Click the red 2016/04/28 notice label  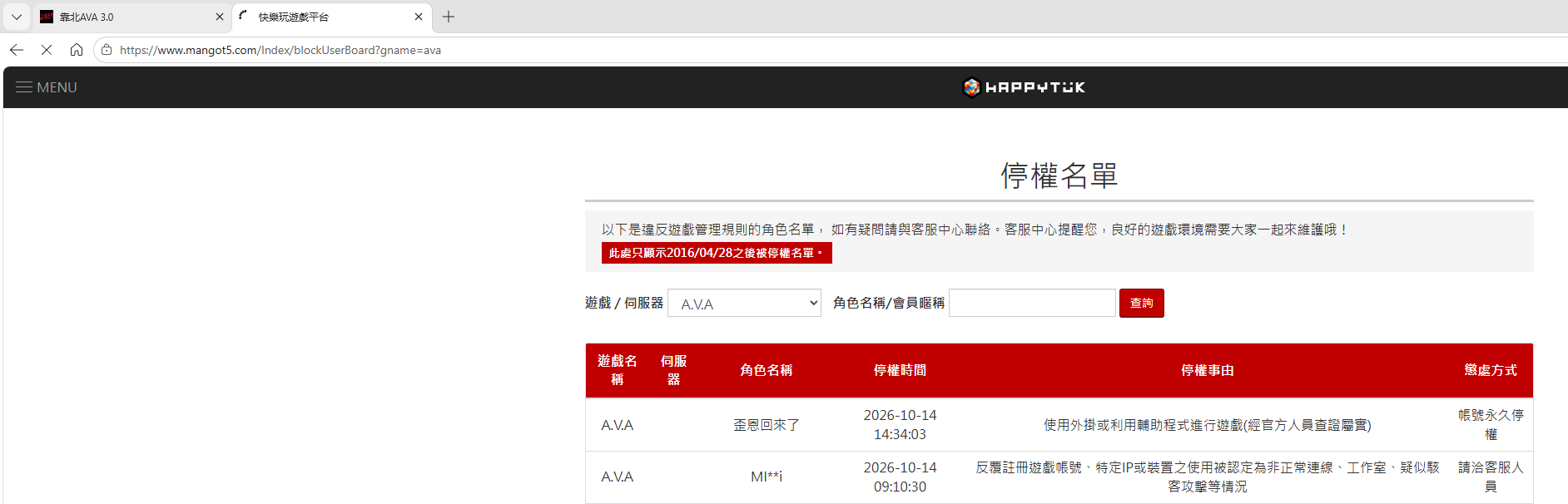pyautogui.click(x=717, y=253)
